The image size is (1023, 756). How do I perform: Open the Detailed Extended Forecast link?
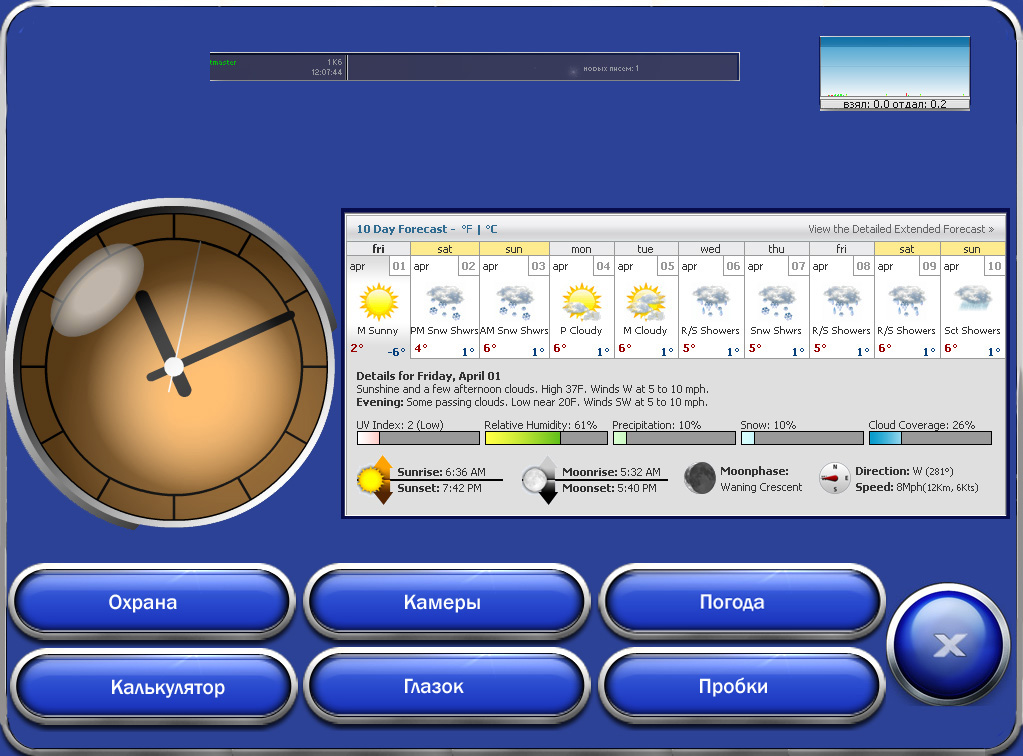[900, 229]
